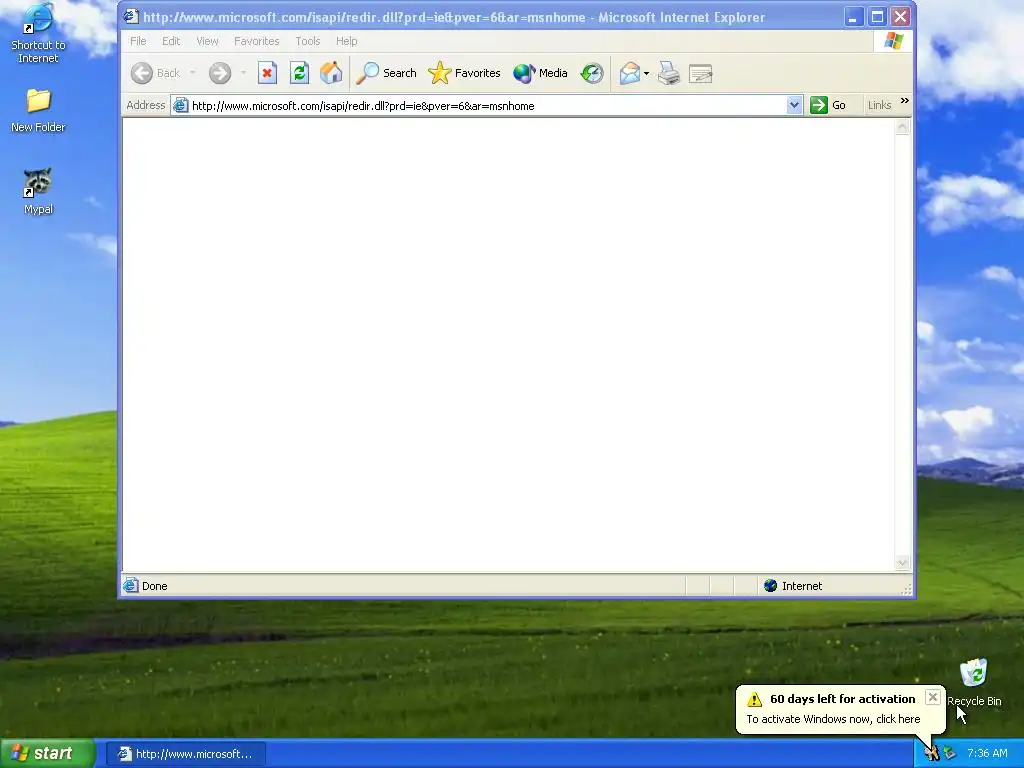Open the Back history dropdown arrow
The width and height of the screenshot is (1024, 768).
193,73
